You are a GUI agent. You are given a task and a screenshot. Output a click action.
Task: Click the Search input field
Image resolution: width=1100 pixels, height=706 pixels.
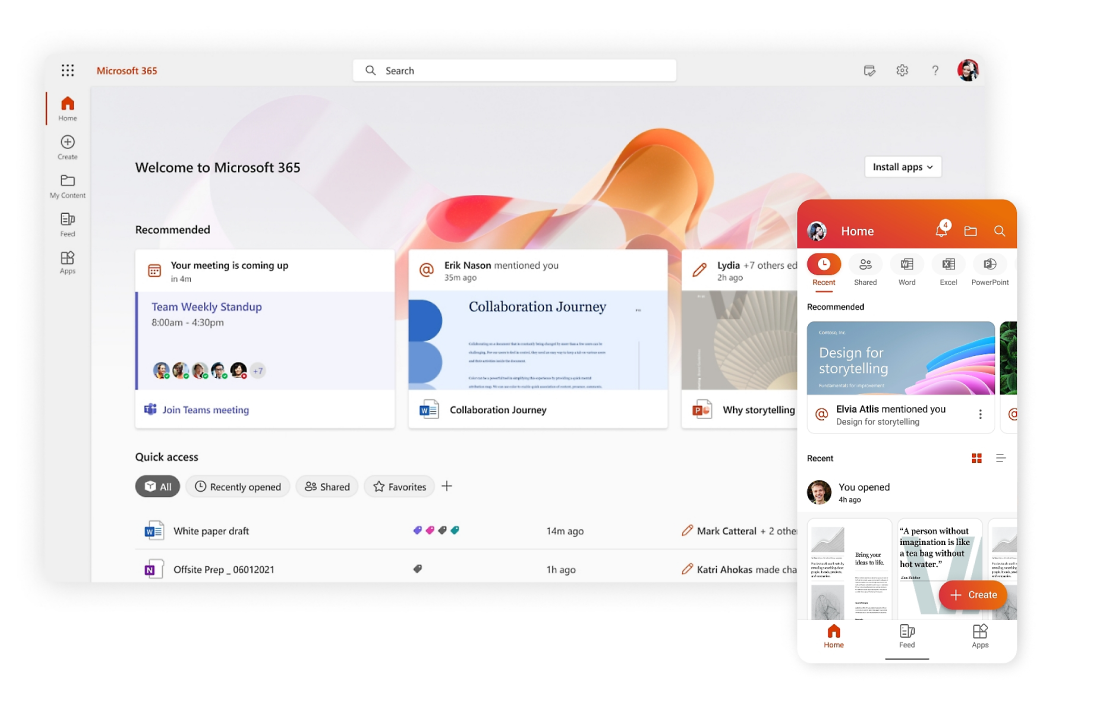coord(514,71)
